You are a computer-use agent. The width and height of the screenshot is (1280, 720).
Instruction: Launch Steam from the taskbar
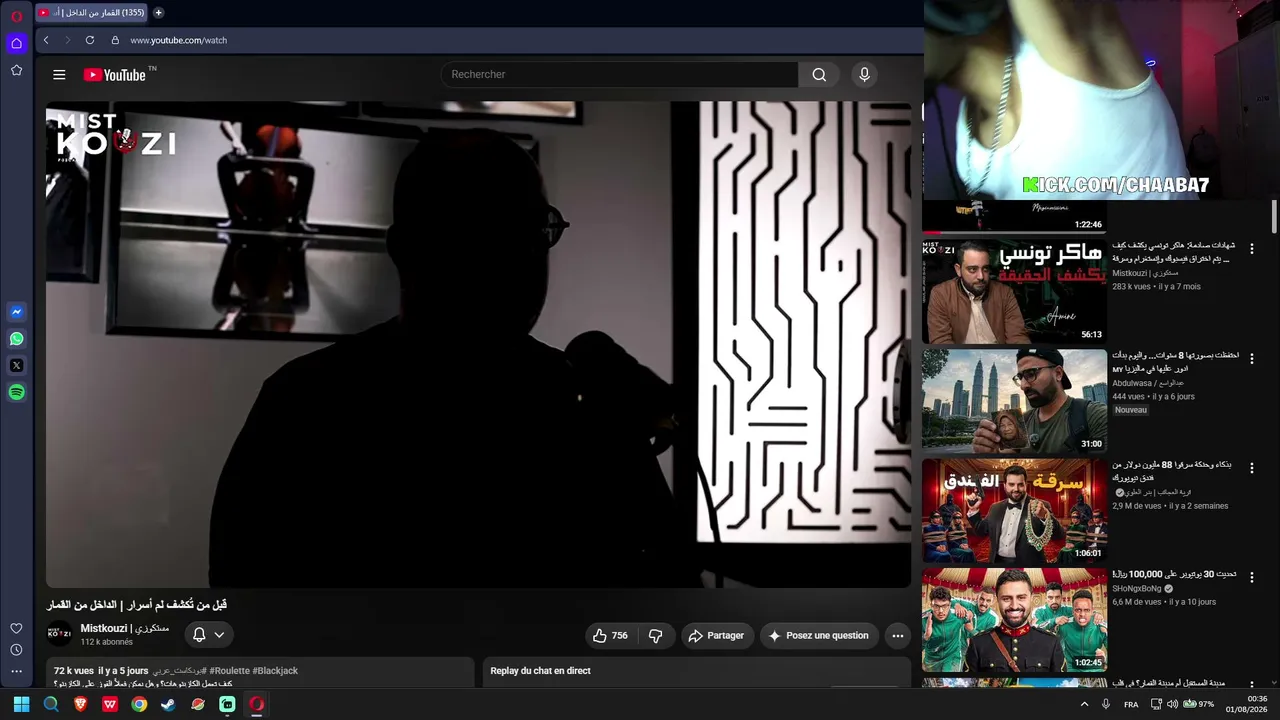tap(168, 704)
